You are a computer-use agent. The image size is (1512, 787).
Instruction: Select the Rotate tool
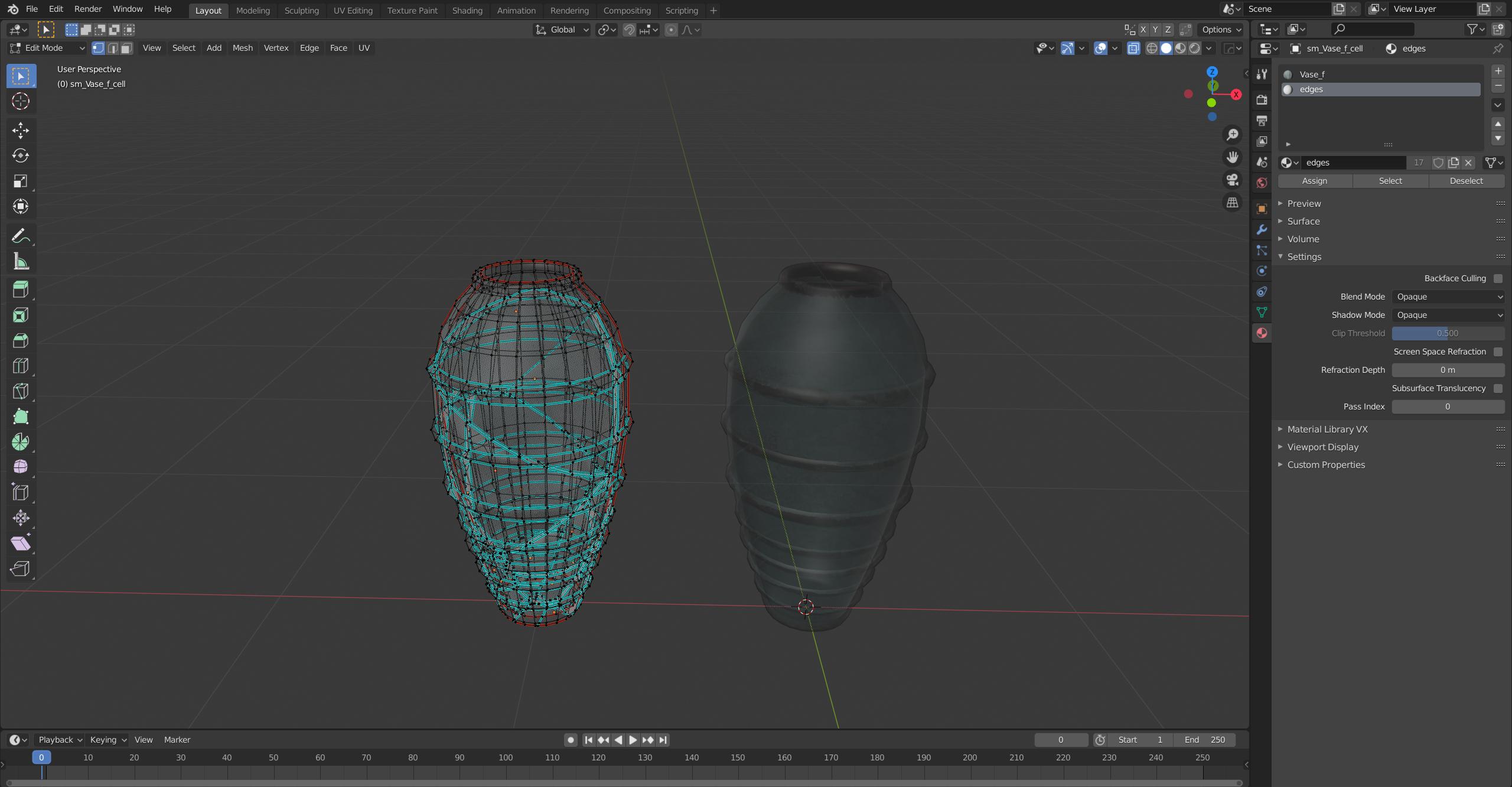pos(21,155)
